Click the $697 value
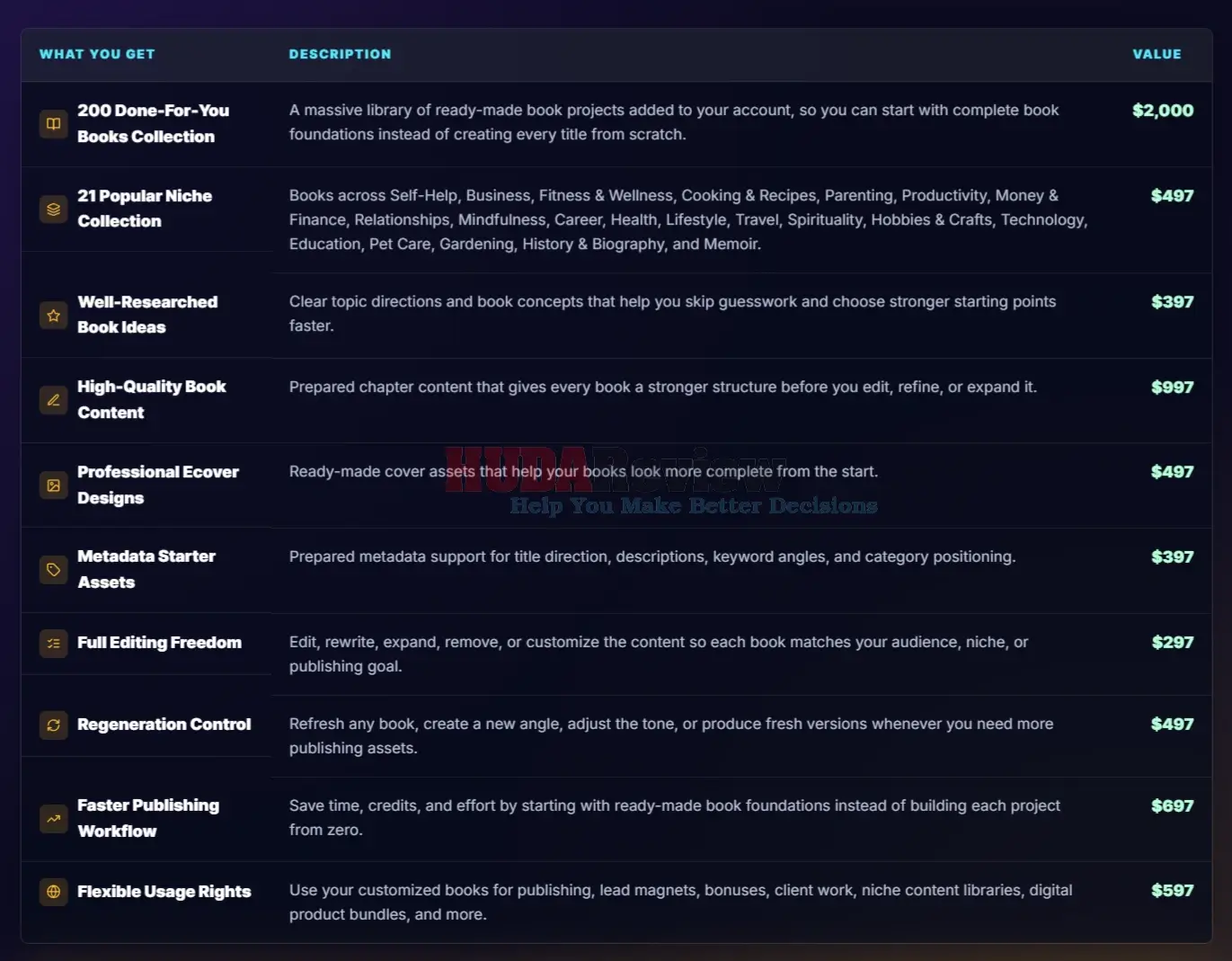Viewport: 1232px width, 961px height. click(x=1172, y=806)
